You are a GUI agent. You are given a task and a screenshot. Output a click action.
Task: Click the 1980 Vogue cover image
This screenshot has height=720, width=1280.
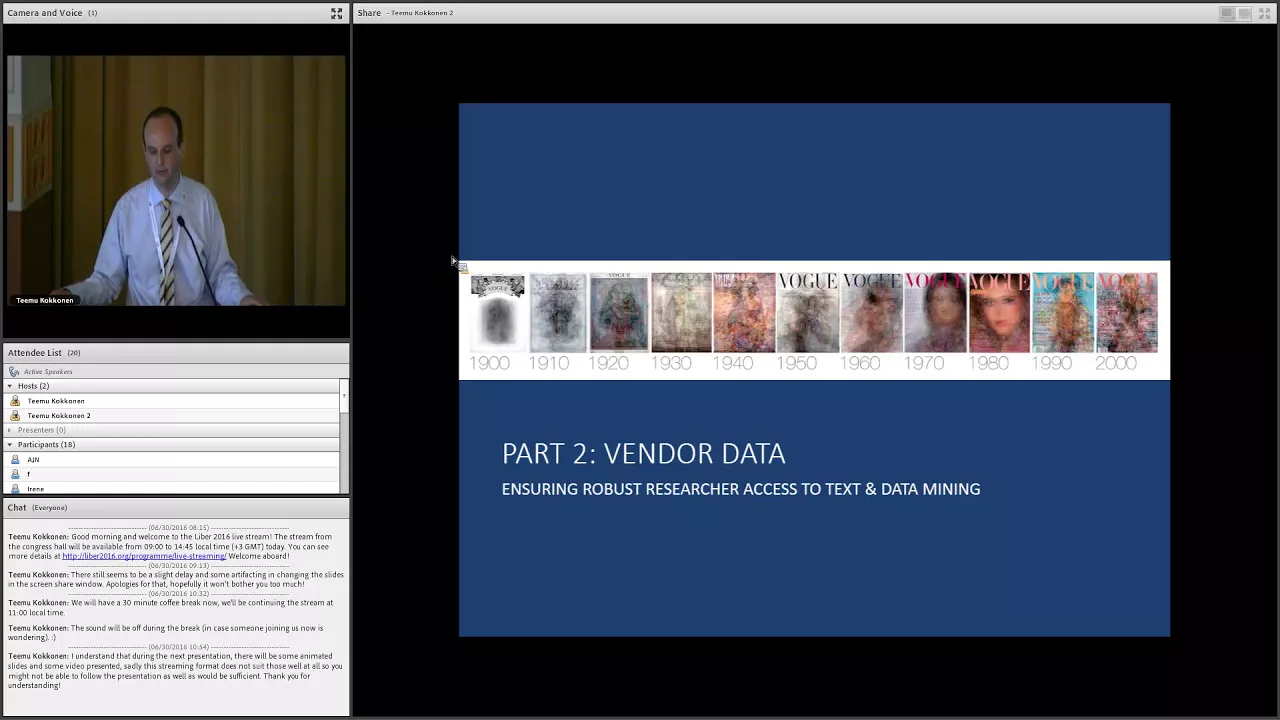(x=999, y=312)
